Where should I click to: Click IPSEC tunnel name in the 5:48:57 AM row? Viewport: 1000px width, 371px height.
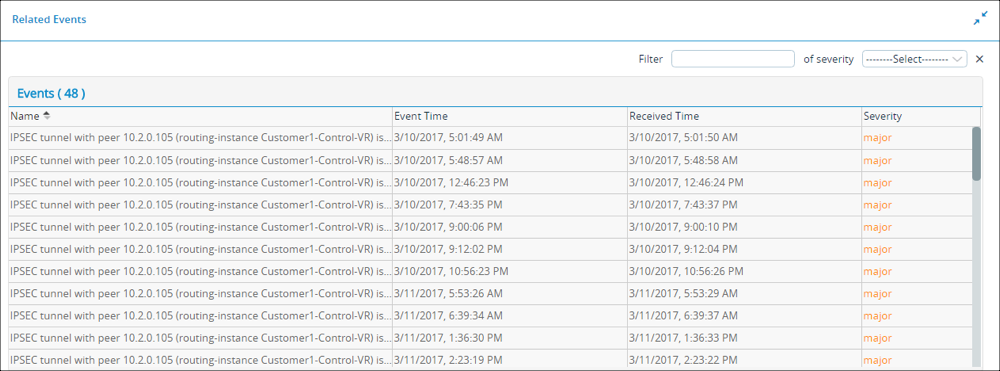[x=200, y=160]
